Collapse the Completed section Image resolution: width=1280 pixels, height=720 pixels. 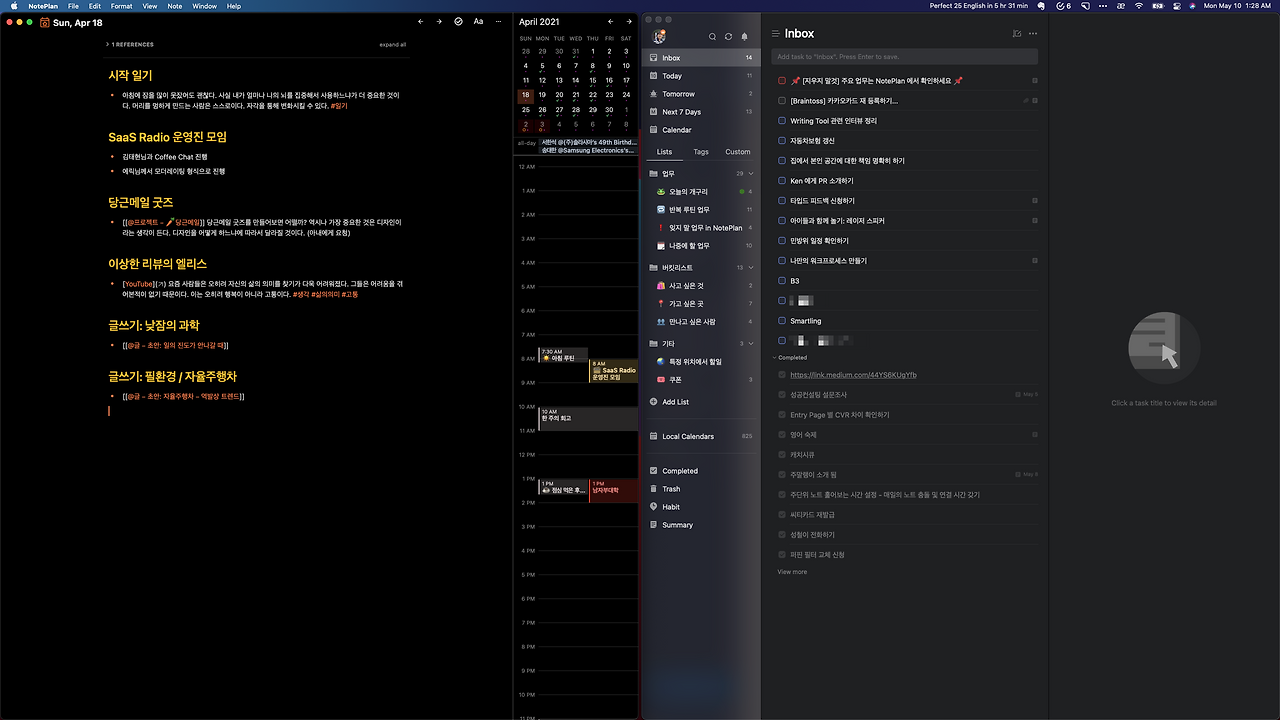[x=774, y=357]
